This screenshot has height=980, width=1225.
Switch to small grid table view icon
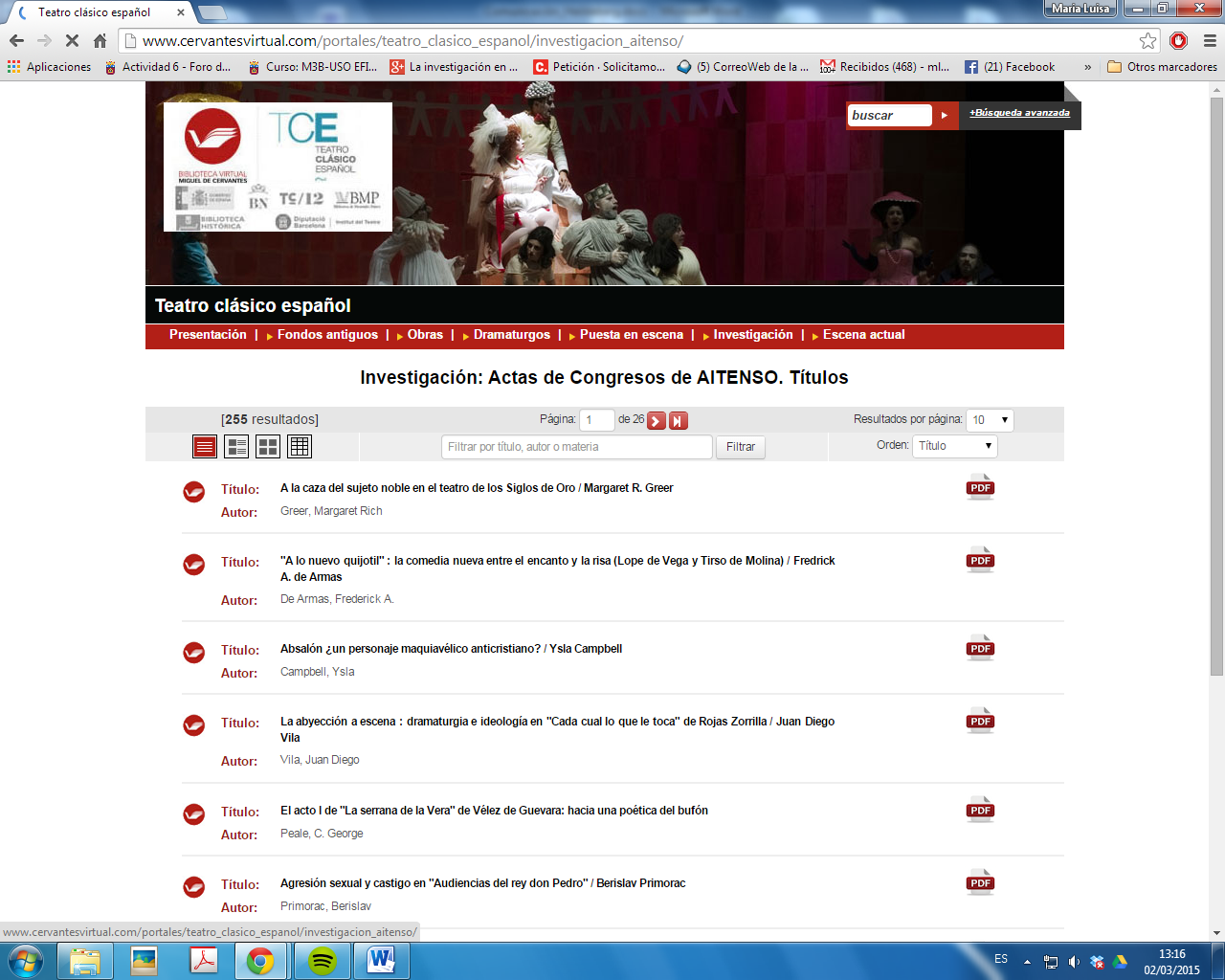click(300, 446)
